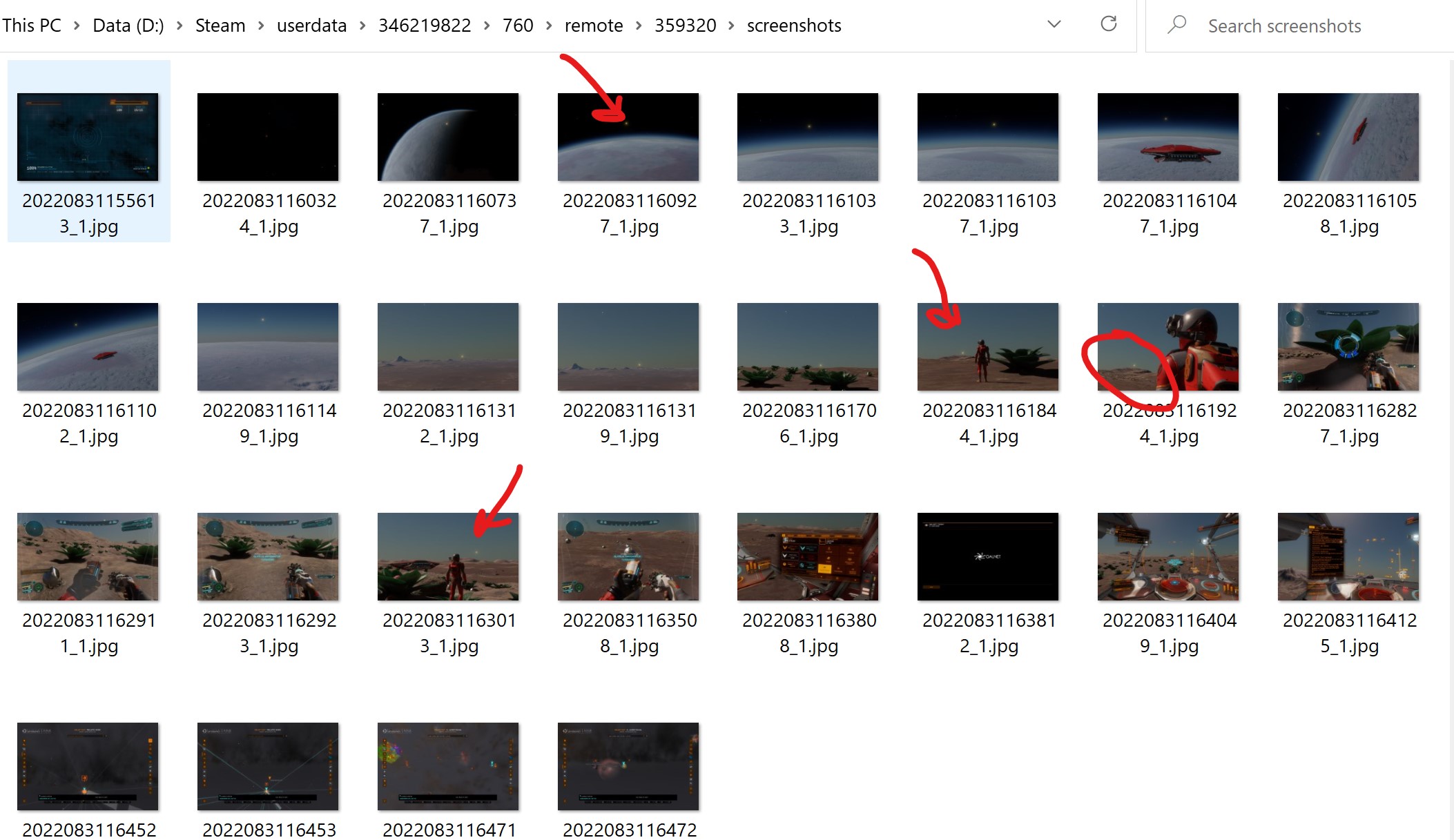Click the search magnifier icon
This screenshot has width=1454, height=840.
(x=1176, y=25)
